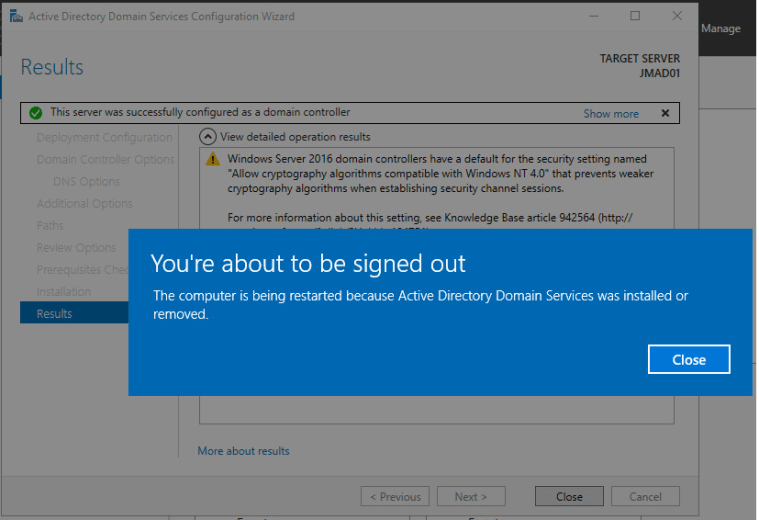
Task: Maximize the configuration wizard window
Action: (x=635, y=17)
